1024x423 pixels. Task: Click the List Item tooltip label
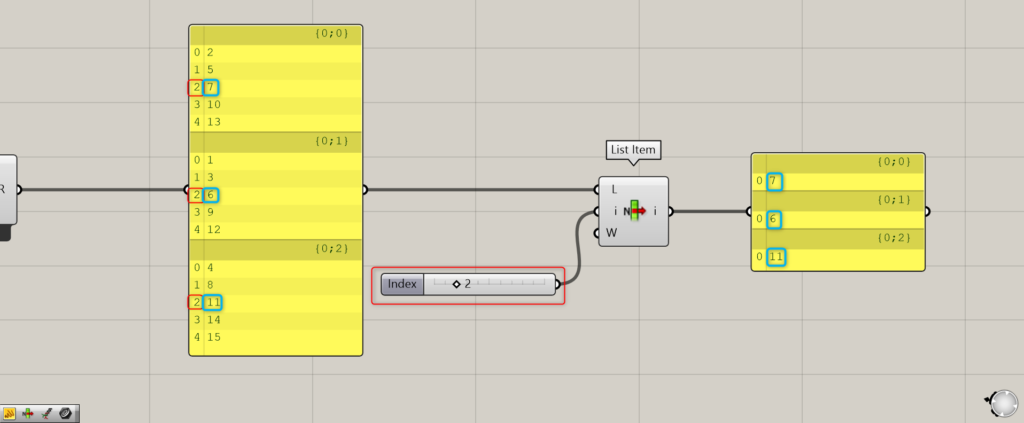coord(633,150)
